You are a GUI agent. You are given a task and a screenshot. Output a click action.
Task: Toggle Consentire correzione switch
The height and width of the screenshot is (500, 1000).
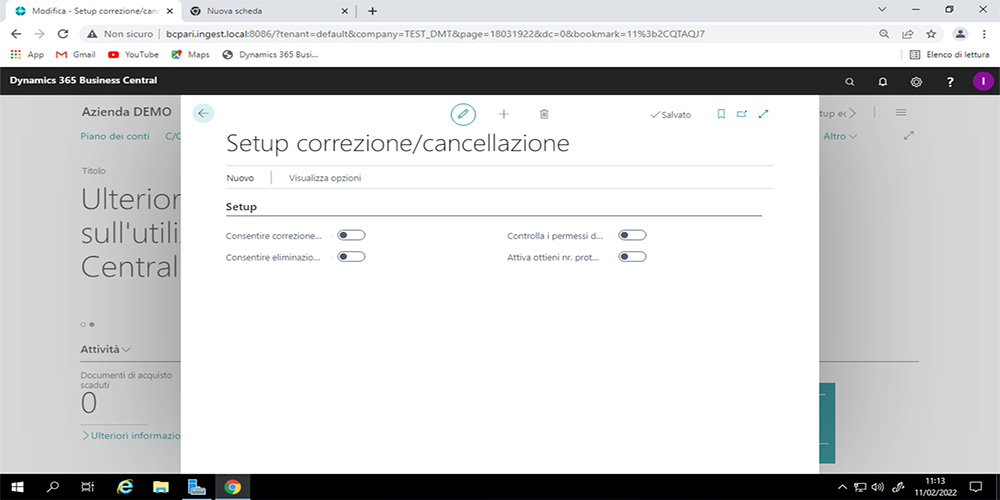351,235
